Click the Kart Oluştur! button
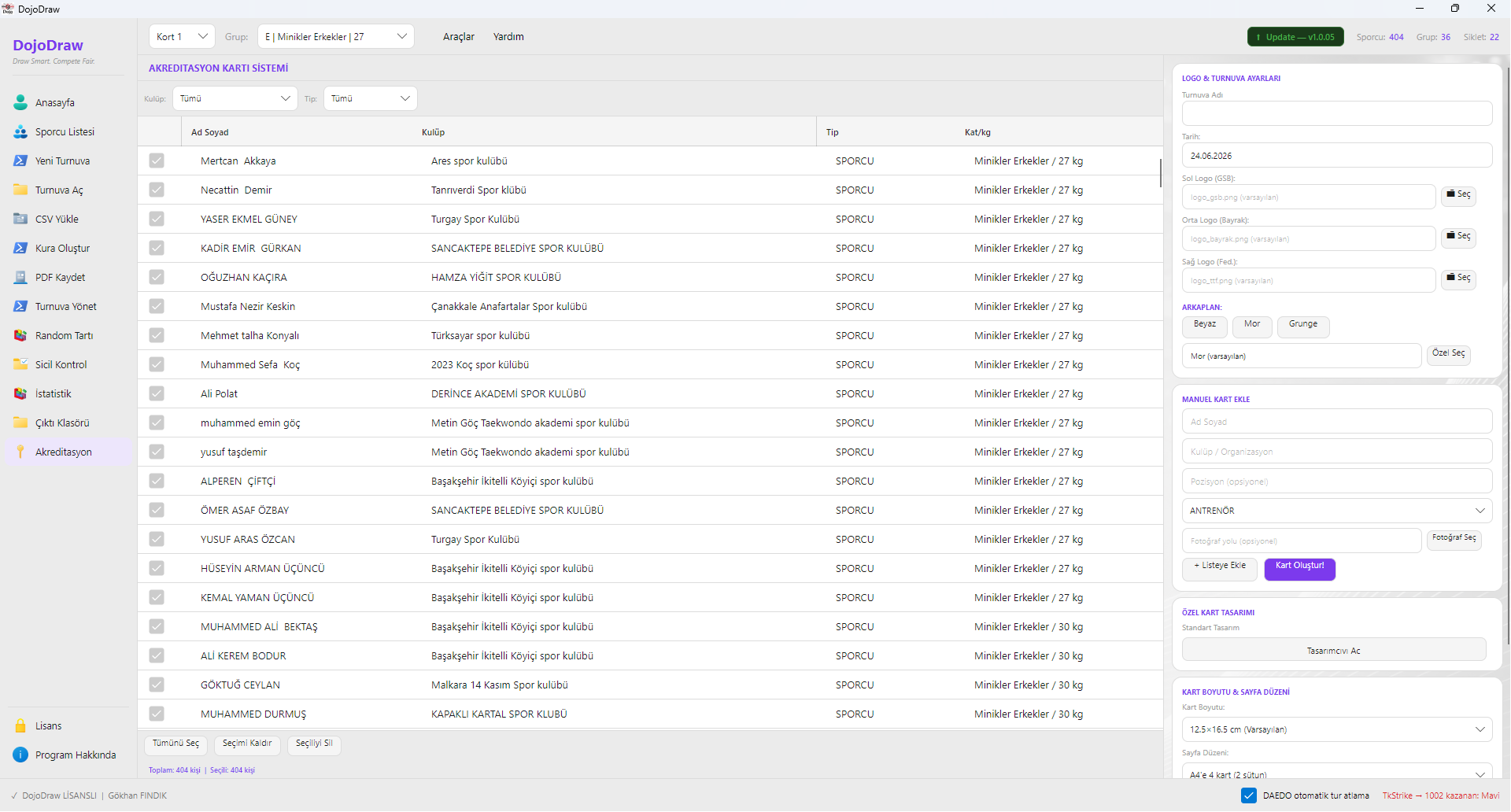Image resolution: width=1511 pixels, height=812 pixels. point(1300,568)
